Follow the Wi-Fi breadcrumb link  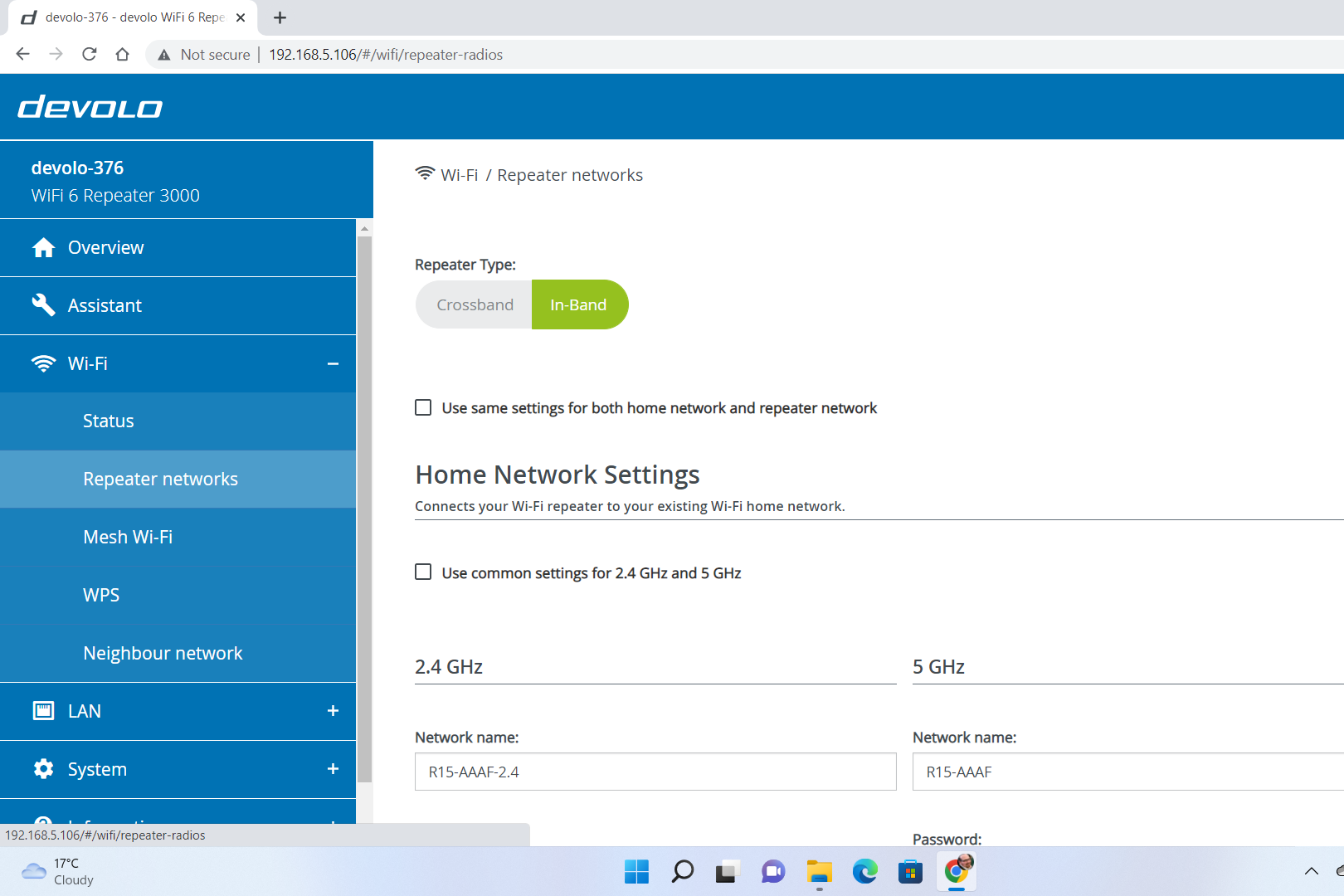(x=460, y=174)
